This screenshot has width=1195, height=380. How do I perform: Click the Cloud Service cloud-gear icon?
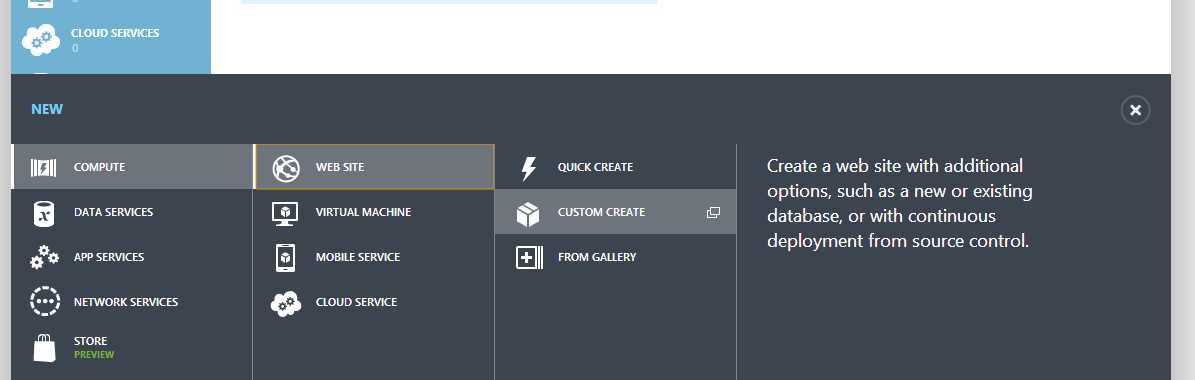[x=286, y=303]
